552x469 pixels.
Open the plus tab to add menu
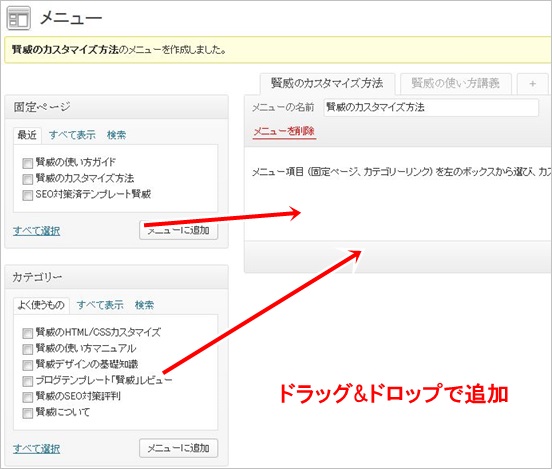pyautogui.click(x=532, y=84)
